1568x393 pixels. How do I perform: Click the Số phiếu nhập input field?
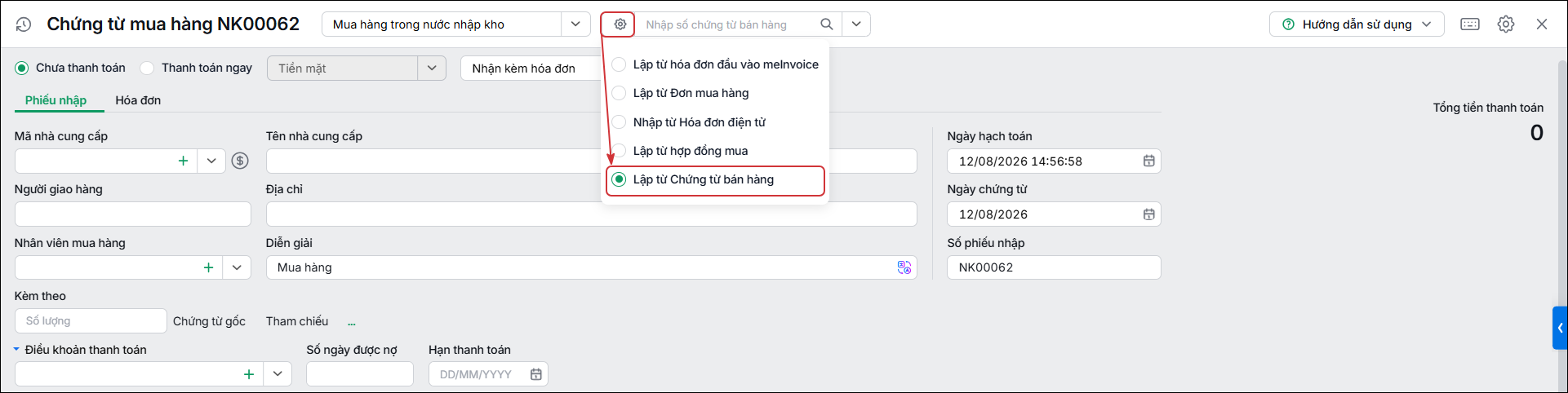[x=1054, y=267]
